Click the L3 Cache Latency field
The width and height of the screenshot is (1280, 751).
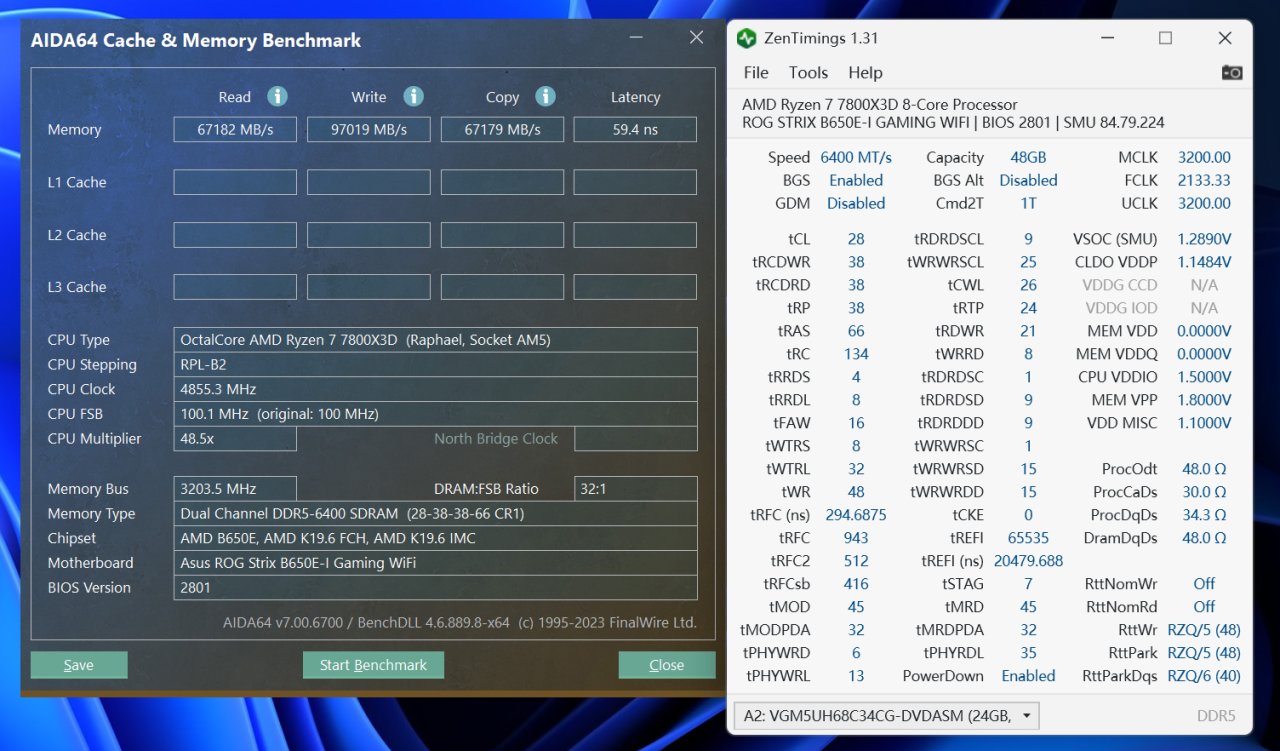(635, 287)
